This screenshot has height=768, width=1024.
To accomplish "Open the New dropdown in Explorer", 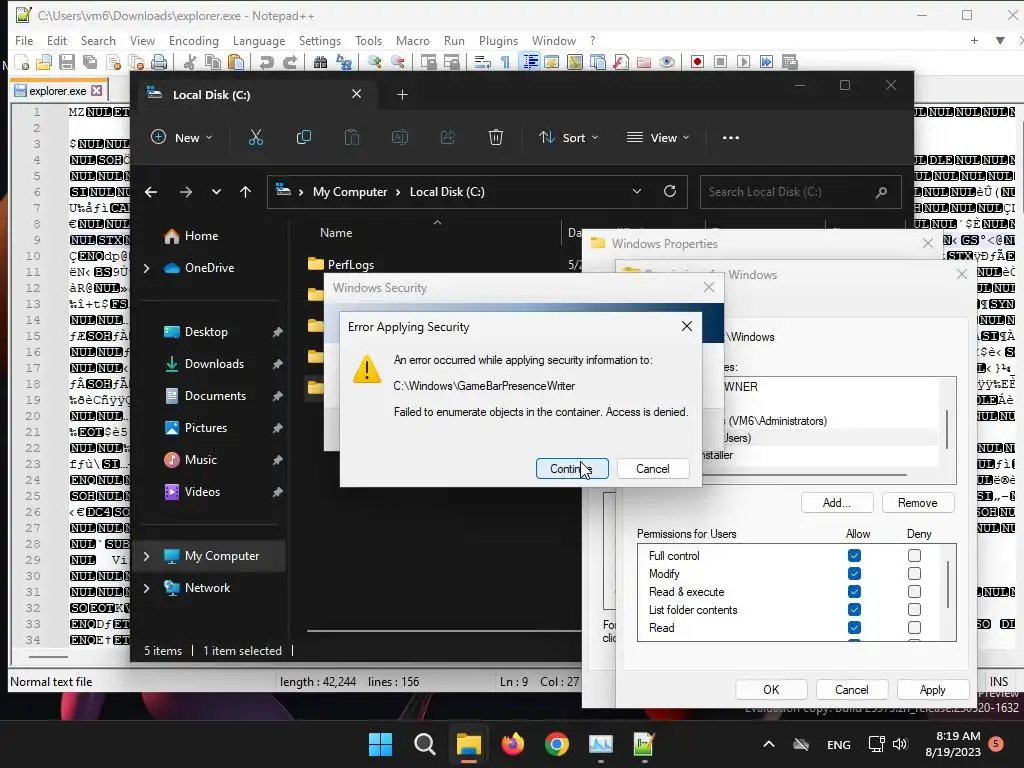I will 182,138.
